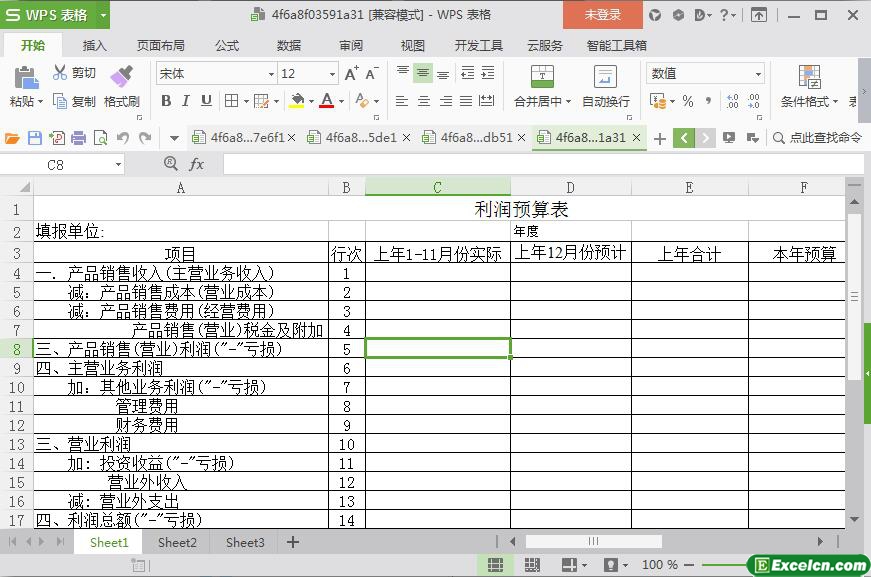Open the number format dropdown
Image resolution: width=871 pixels, height=577 pixels.
tap(758, 74)
